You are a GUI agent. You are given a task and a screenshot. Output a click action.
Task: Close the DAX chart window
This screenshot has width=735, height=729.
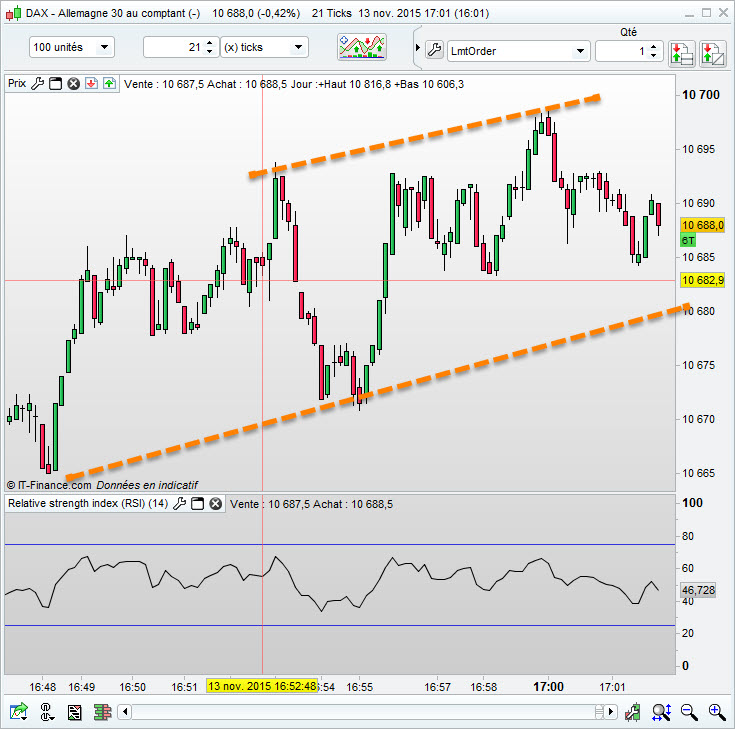(723, 13)
